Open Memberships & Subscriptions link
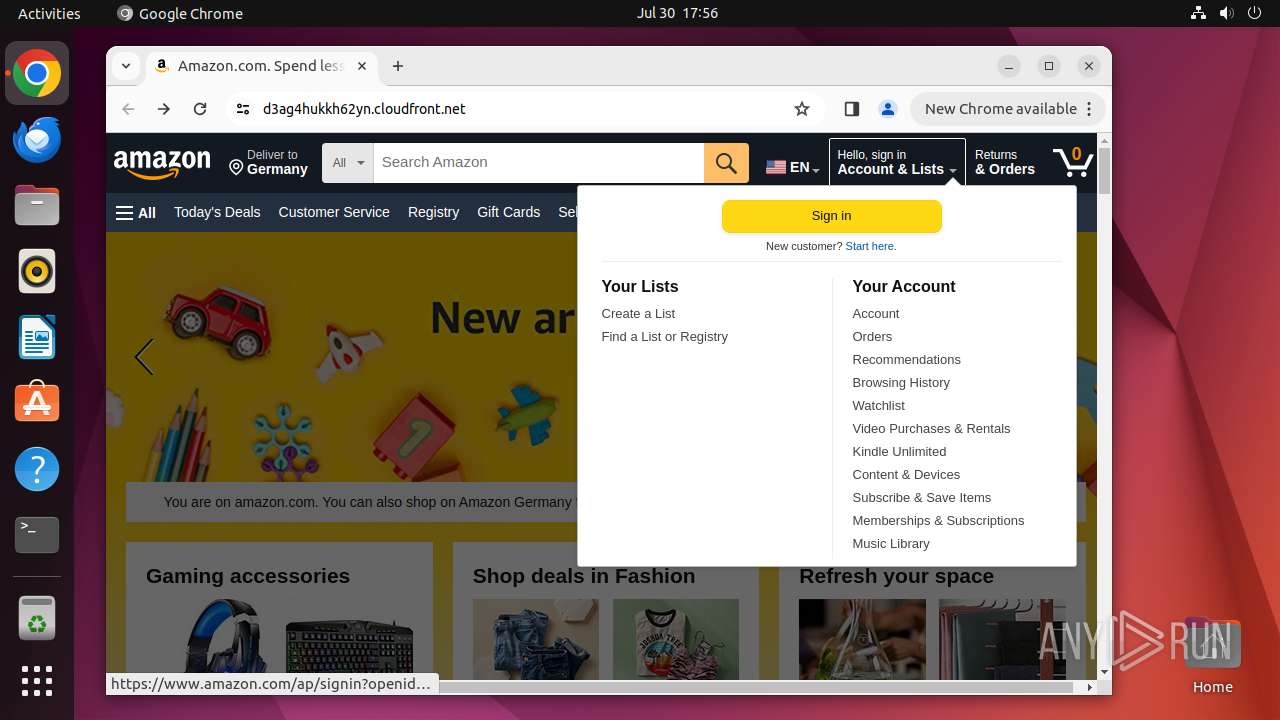This screenshot has height=720, width=1280. point(938,520)
